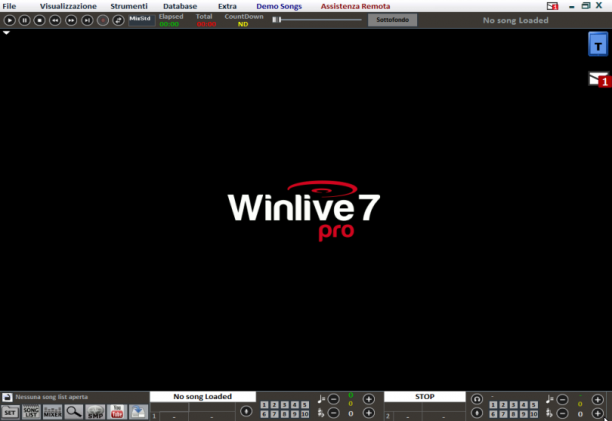The height and width of the screenshot is (421, 612).
Task: Start playback with the Play button
Action: pyautogui.click(x=9, y=20)
